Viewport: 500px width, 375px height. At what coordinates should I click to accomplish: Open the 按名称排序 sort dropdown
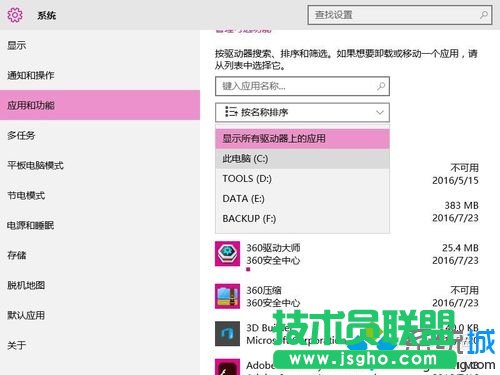302,112
